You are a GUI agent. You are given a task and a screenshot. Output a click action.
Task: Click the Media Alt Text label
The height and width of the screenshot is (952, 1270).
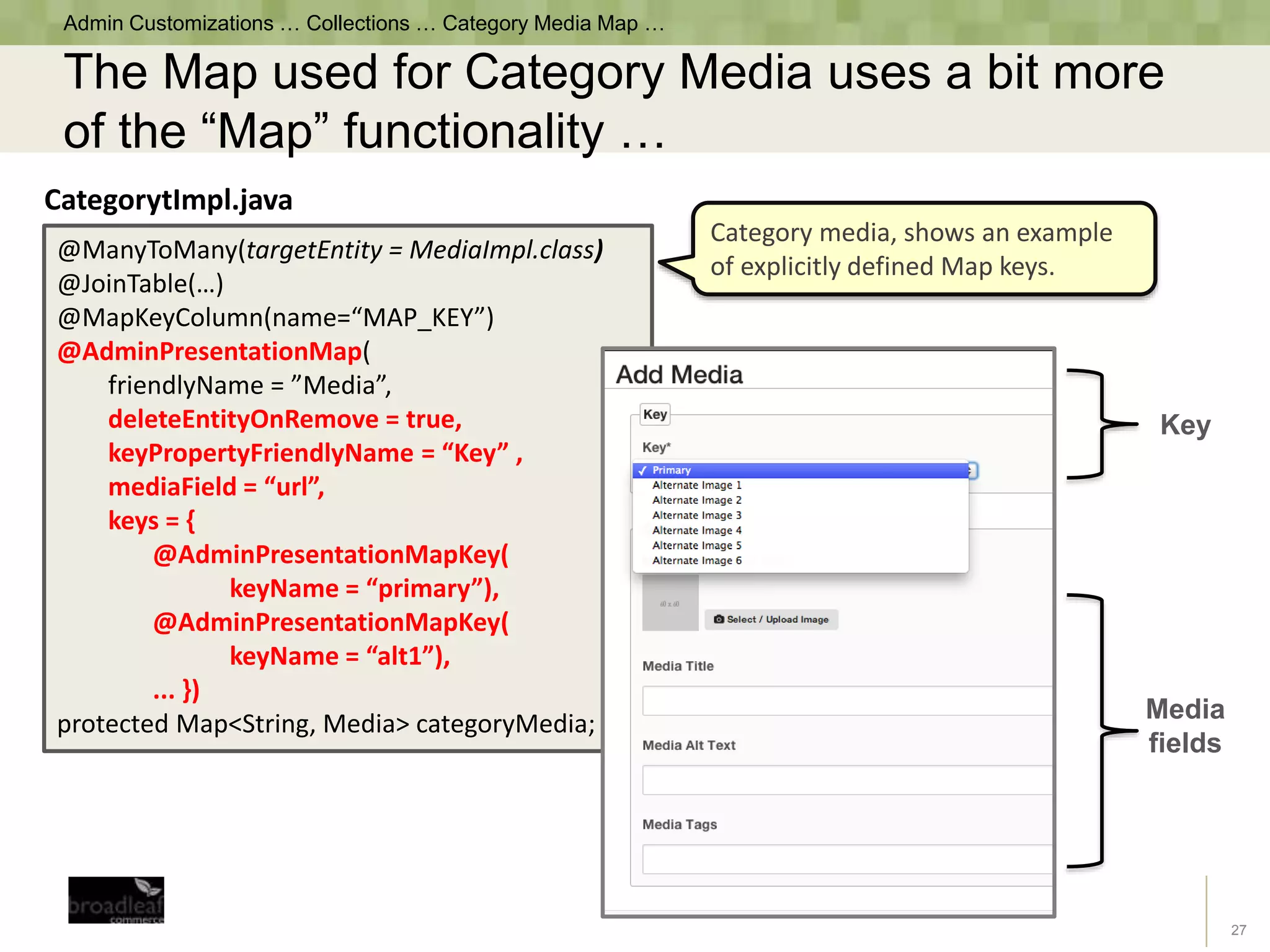689,746
